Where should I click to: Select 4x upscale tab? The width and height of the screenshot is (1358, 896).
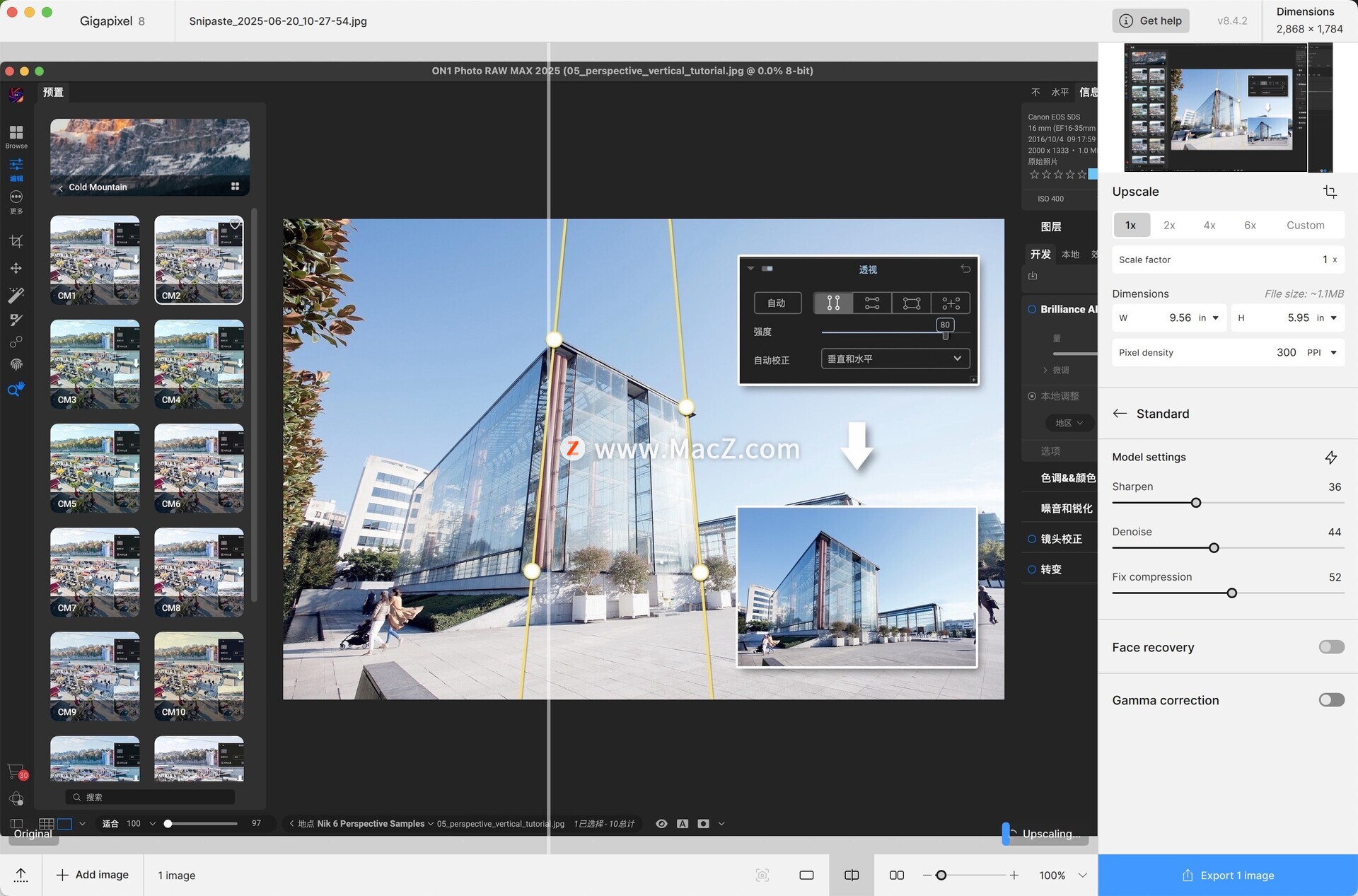1209,226
